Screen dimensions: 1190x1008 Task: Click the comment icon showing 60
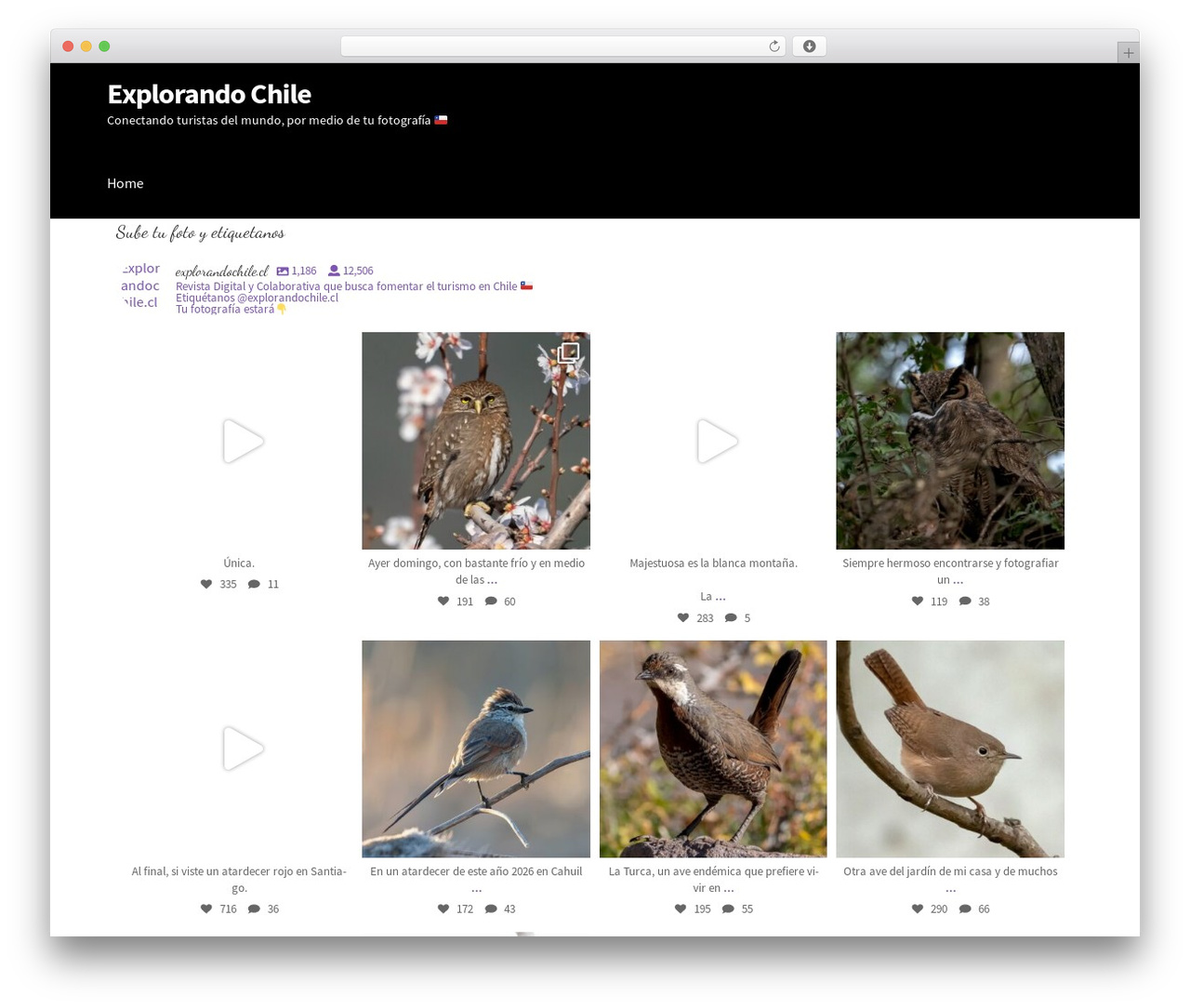click(x=491, y=602)
